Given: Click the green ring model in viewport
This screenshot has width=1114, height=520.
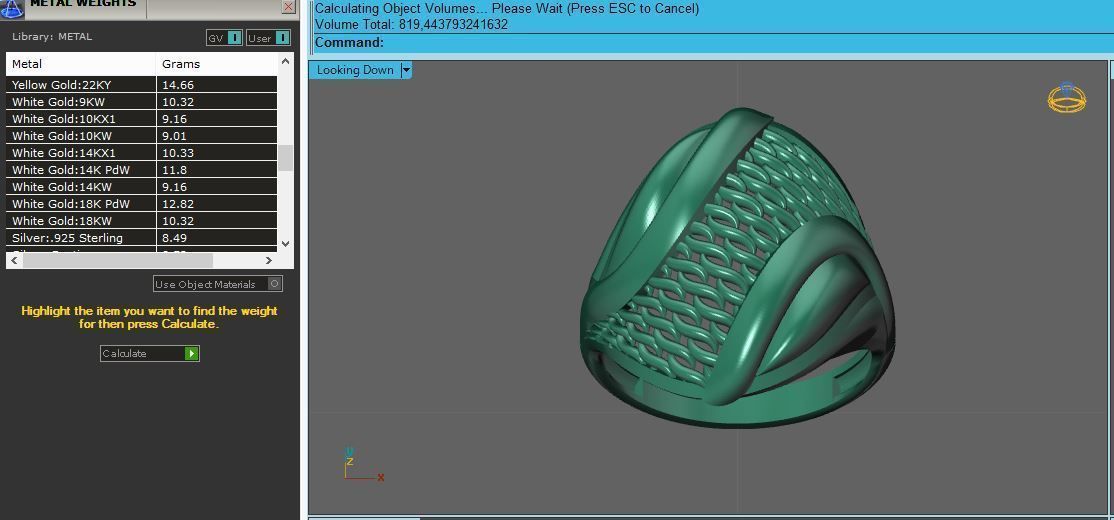Looking at the screenshot, I should [x=737, y=267].
